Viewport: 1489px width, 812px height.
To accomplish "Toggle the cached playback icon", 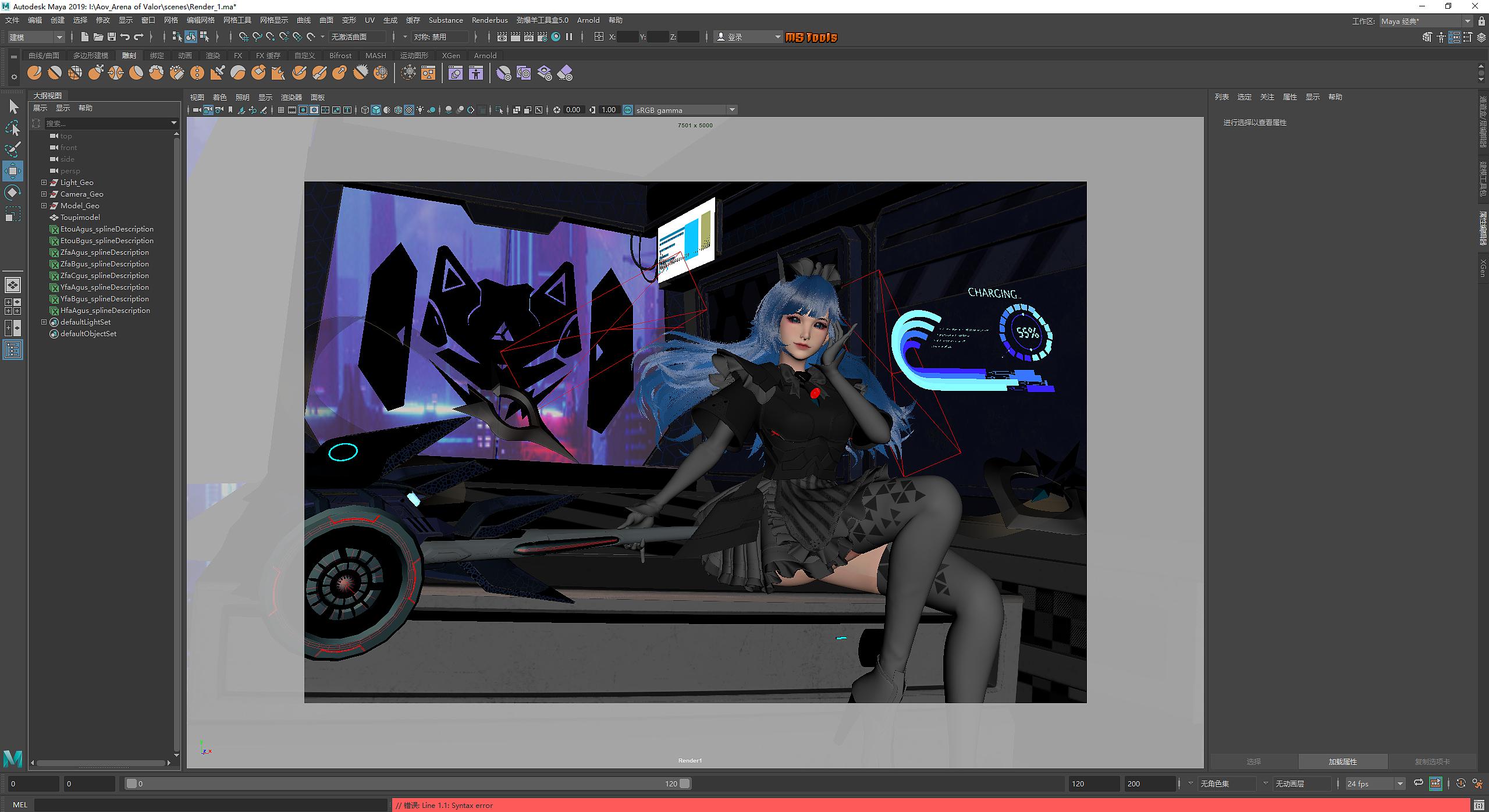I will [1435, 783].
